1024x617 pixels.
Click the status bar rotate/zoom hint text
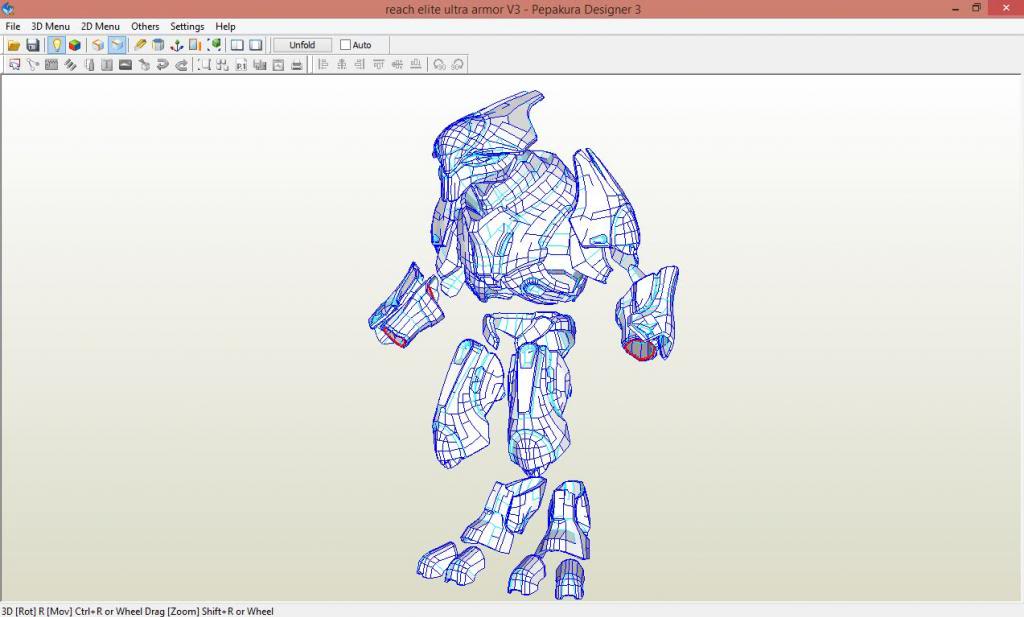tap(137, 611)
